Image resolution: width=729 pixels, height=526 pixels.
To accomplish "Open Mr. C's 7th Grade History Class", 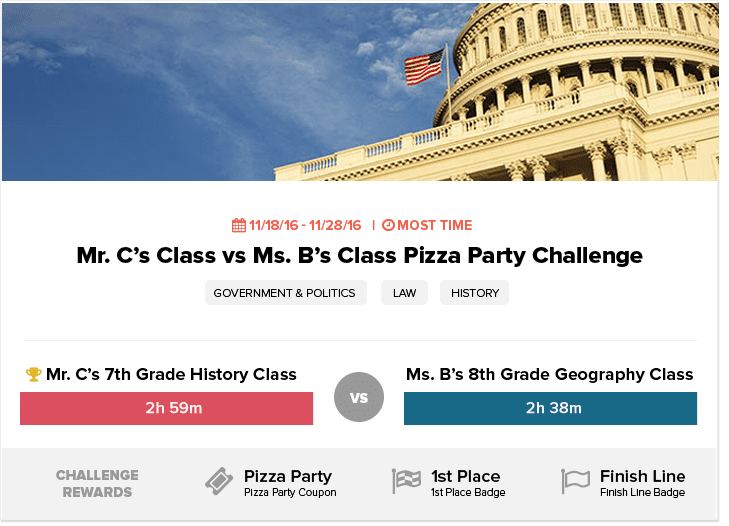I will (x=171, y=375).
